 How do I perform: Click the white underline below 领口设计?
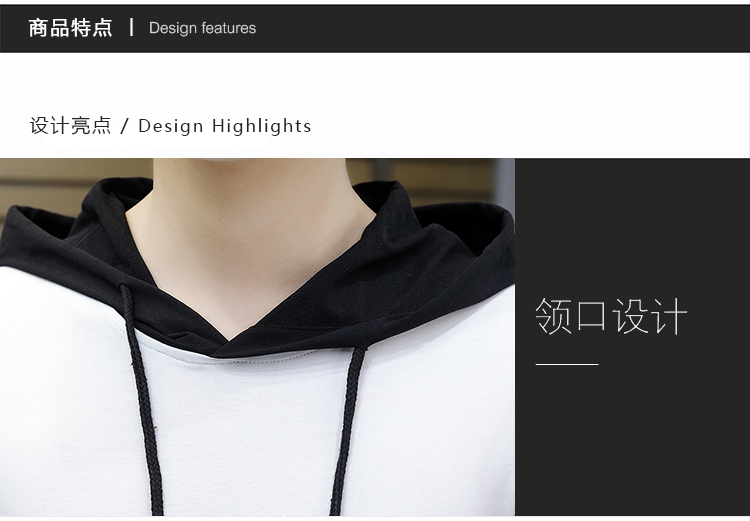click(566, 365)
